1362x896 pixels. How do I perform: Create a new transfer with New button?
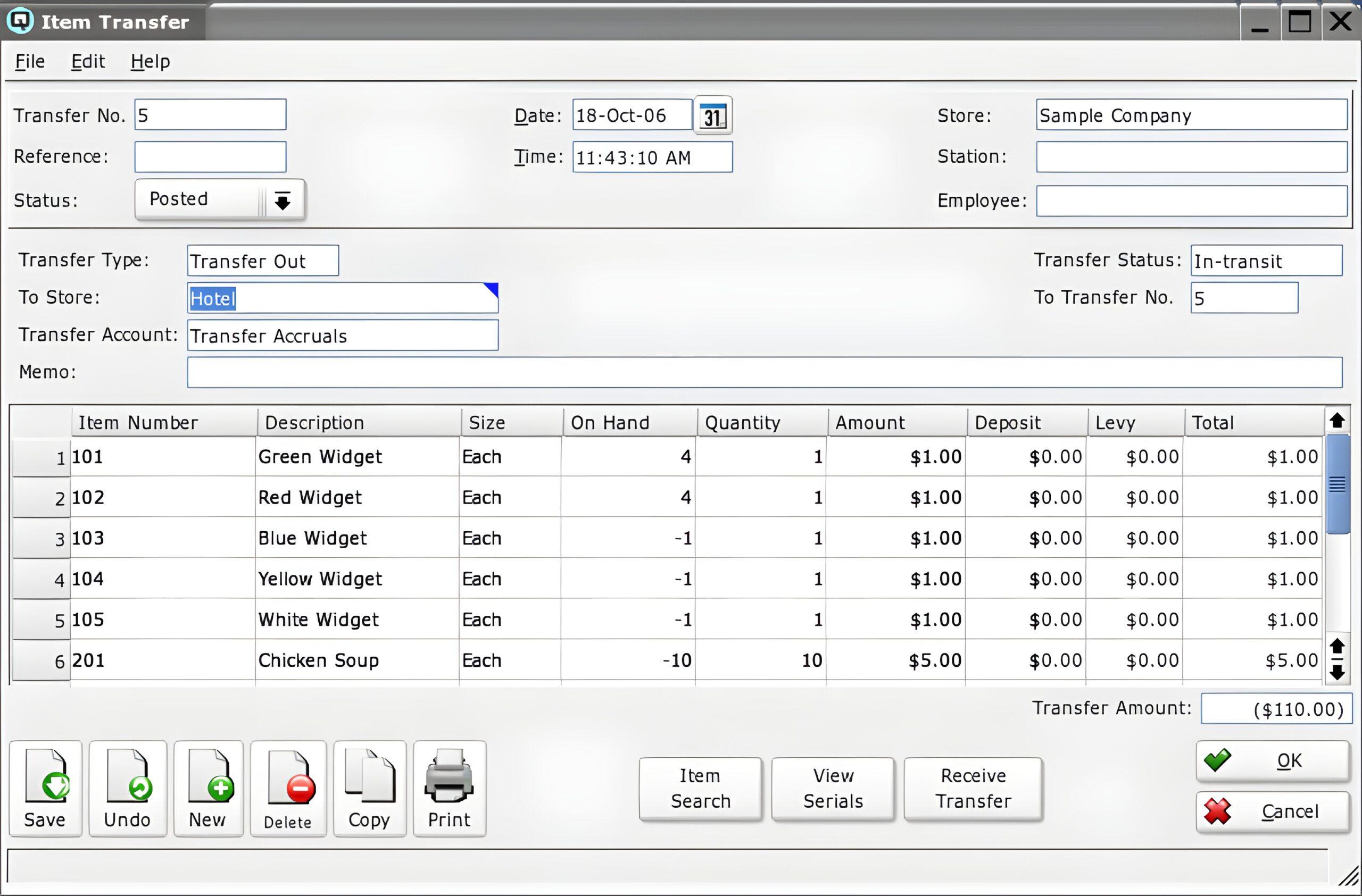click(209, 789)
